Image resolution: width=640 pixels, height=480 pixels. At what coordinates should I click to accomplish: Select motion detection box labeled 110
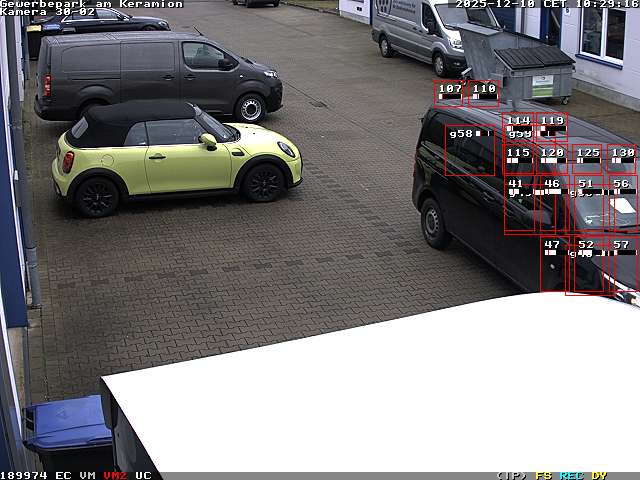pos(484,93)
